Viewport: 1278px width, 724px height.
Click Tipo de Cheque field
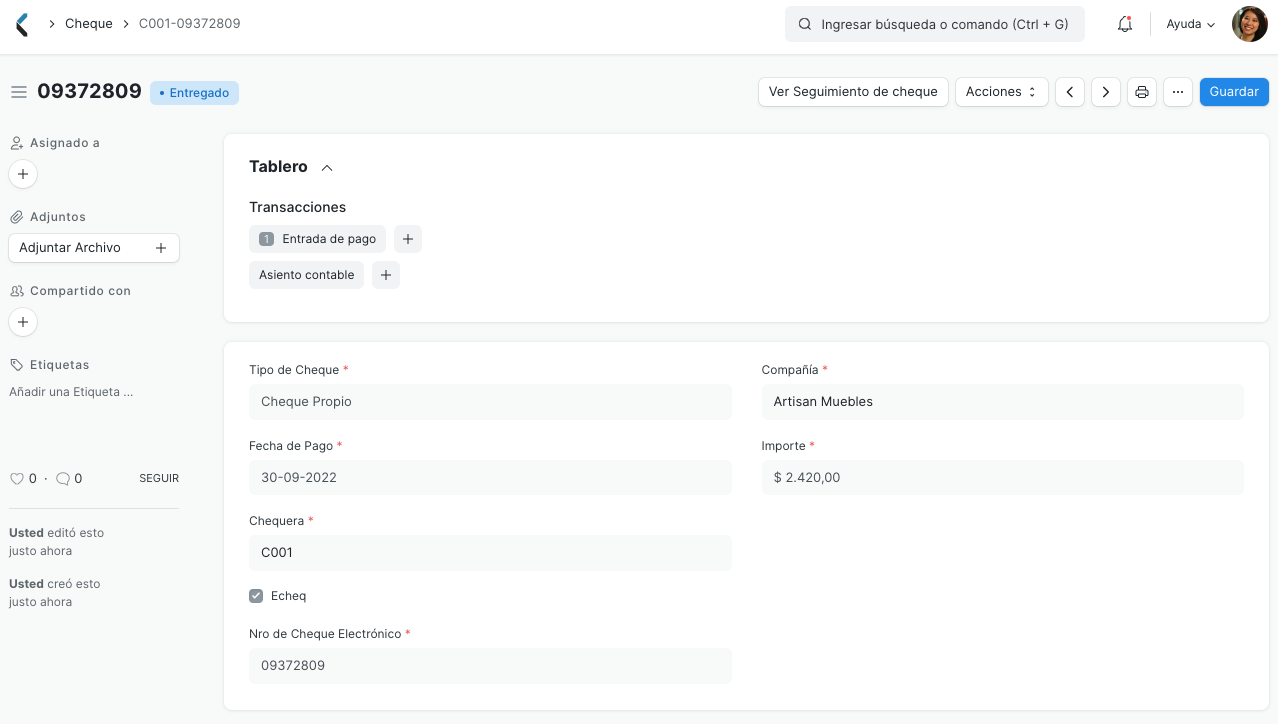(x=490, y=402)
